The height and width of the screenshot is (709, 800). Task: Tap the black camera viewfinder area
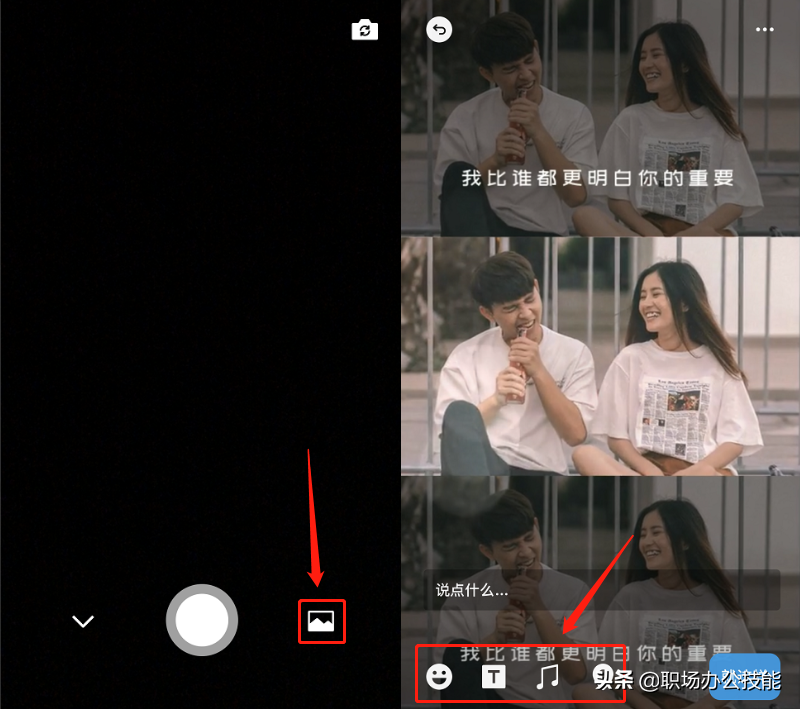tap(200, 300)
